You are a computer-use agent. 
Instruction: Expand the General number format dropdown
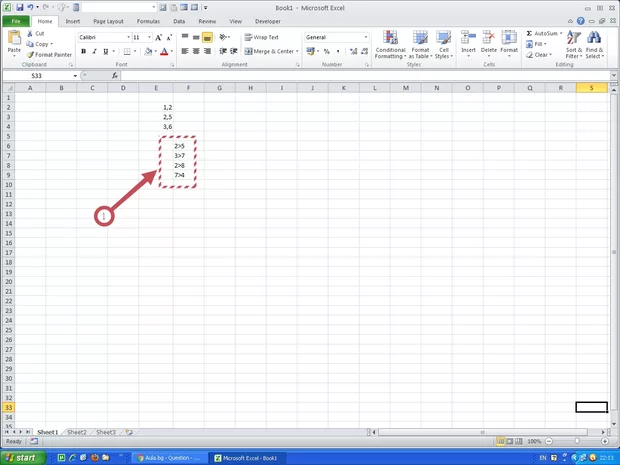tap(366, 37)
